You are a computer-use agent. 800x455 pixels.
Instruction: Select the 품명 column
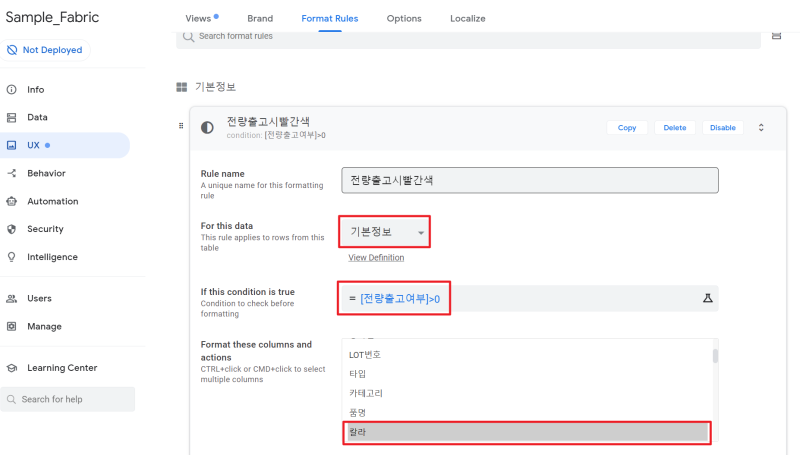pyautogui.click(x=527, y=413)
